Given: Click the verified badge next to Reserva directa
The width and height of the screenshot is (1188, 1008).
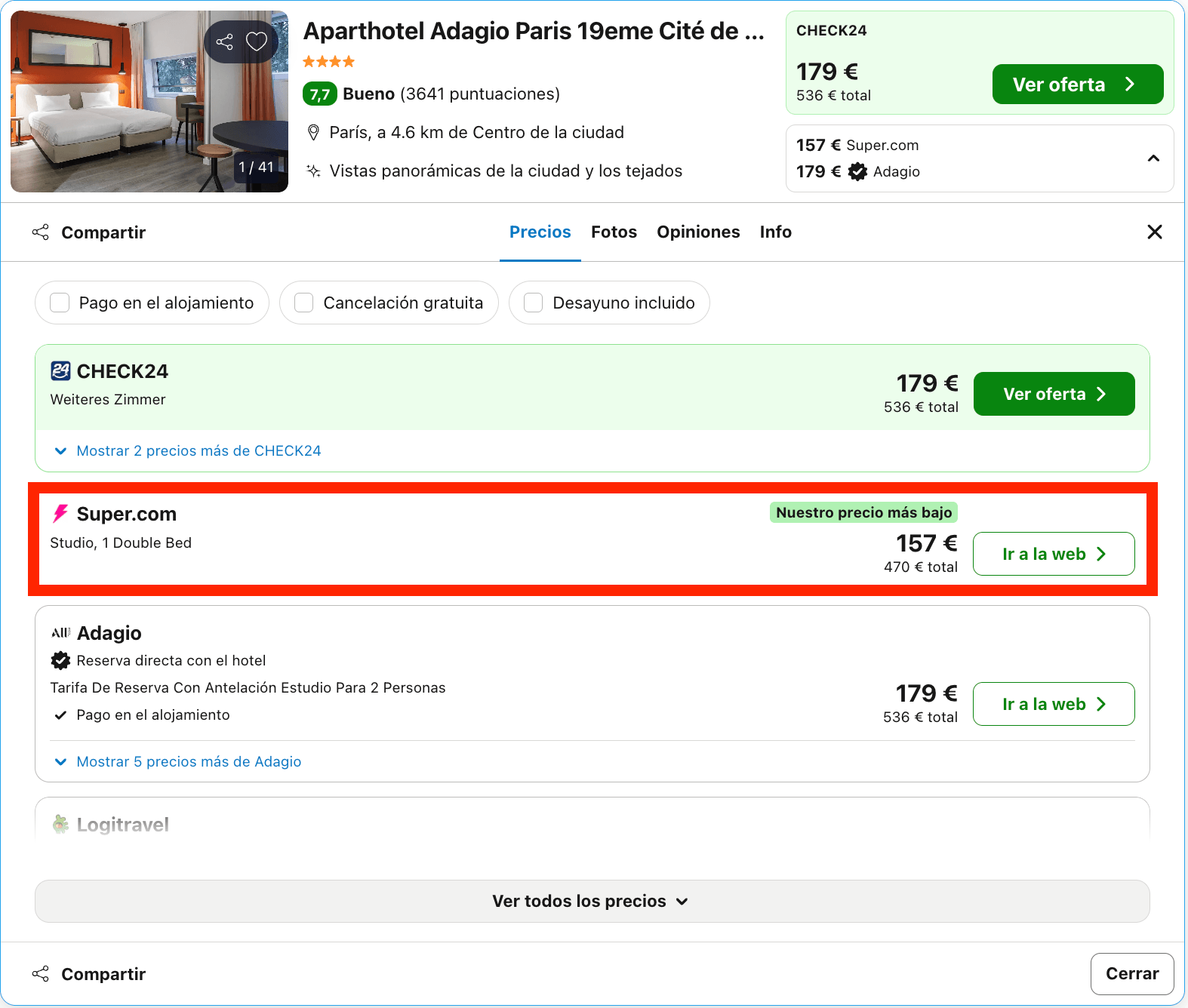Looking at the screenshot, I should click(60, 660).
